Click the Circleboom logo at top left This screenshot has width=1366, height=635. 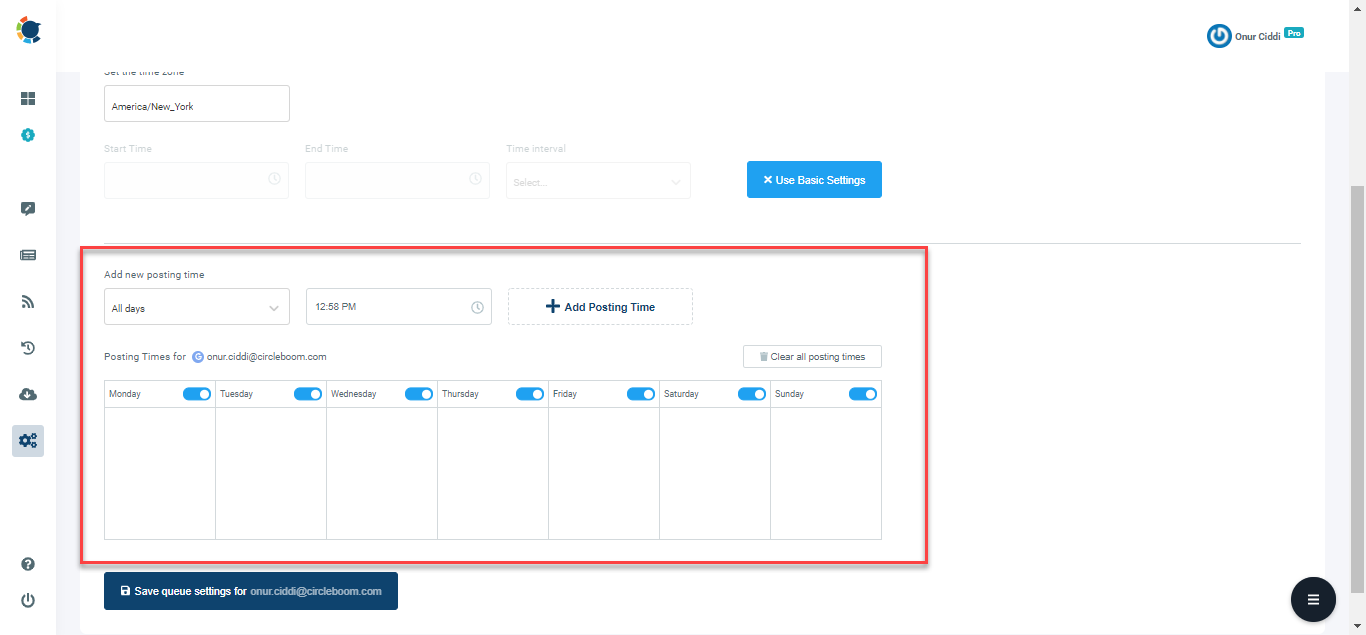pyautogui.click(x=29, y=30)
